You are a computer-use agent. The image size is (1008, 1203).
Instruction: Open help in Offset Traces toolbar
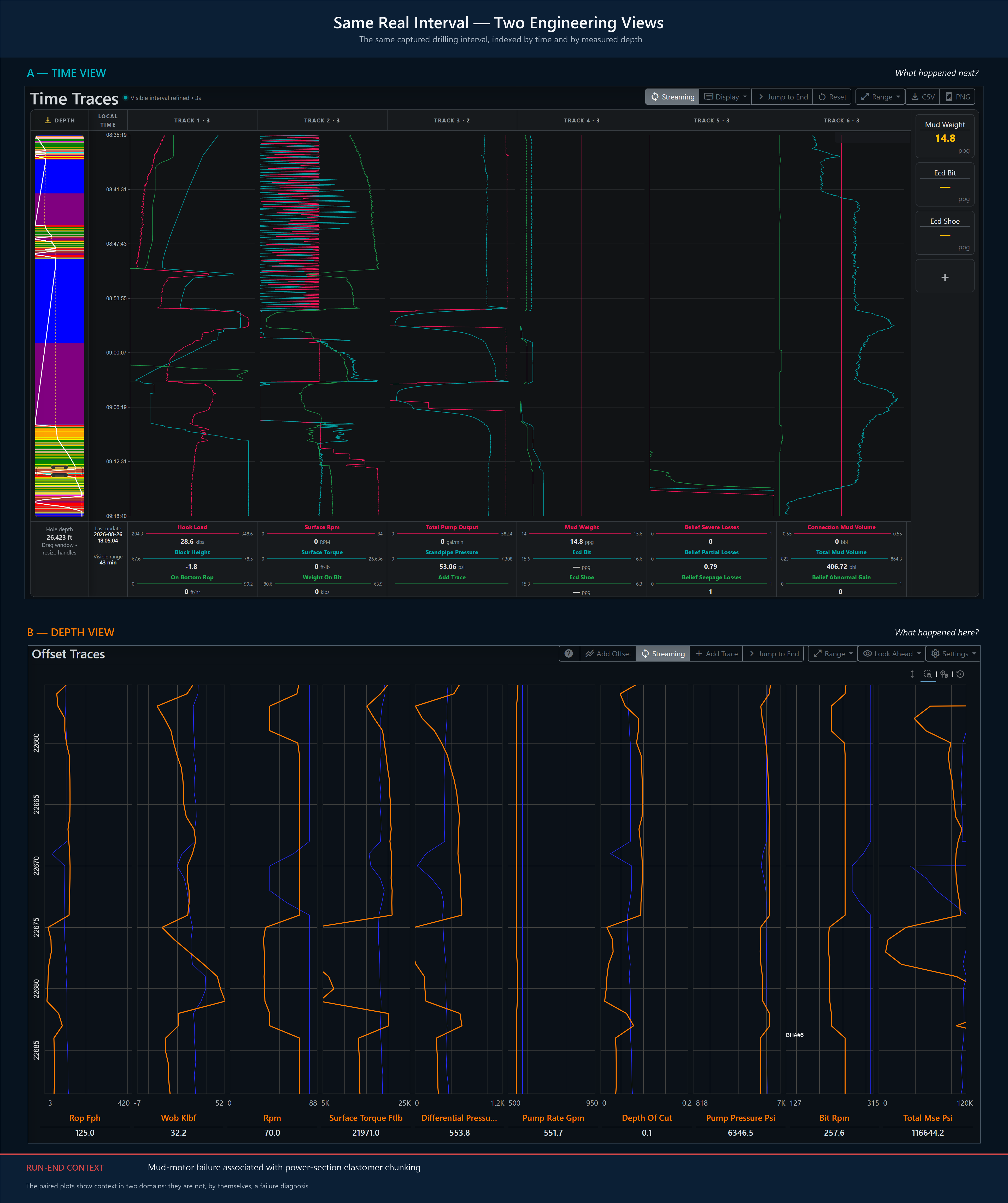[569, 654]
